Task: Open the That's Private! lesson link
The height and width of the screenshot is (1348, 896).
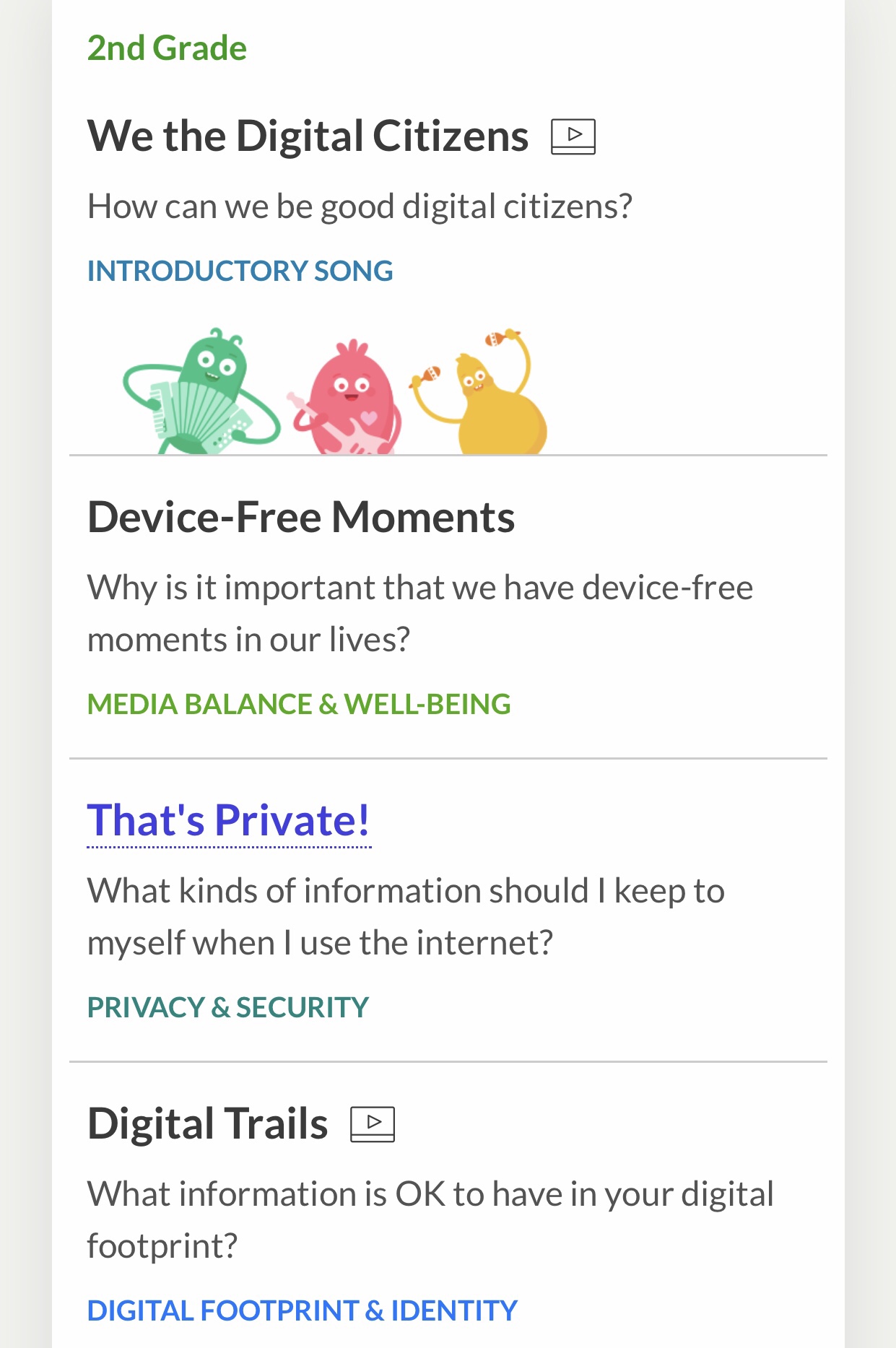Action: click(x=228, y=820)
